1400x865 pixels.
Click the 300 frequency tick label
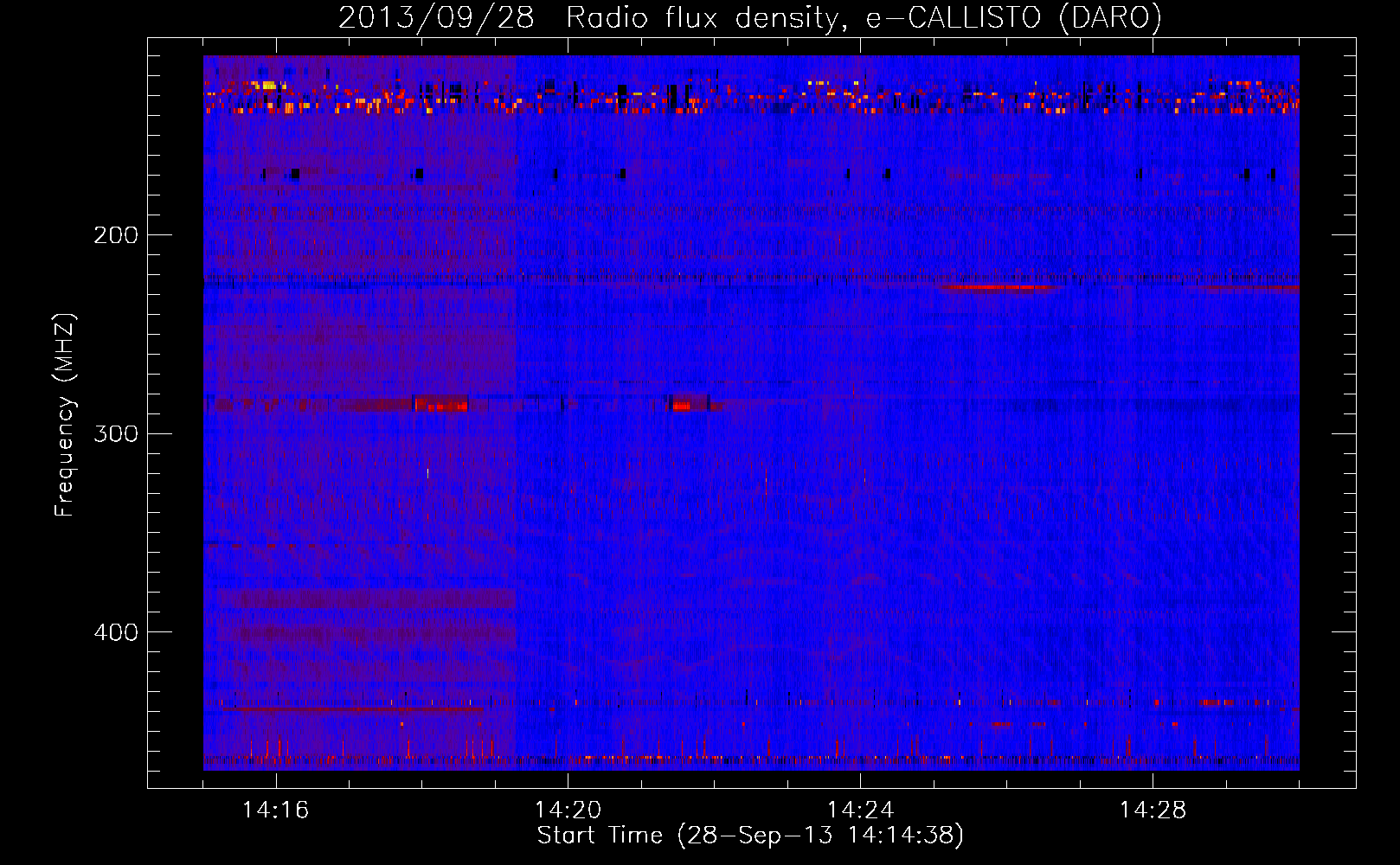[116, 433]
